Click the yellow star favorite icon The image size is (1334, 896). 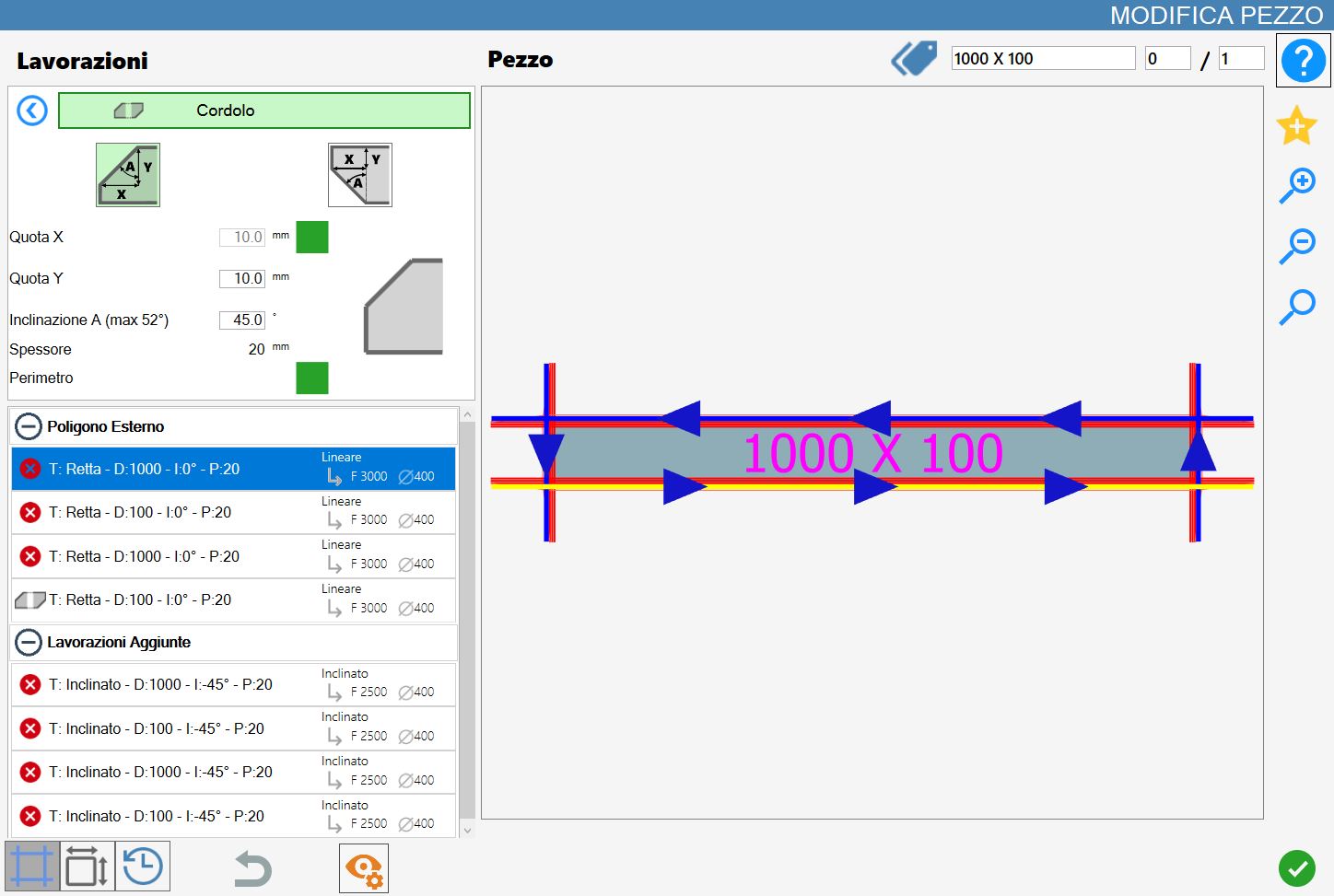[x=1296, y=125]
